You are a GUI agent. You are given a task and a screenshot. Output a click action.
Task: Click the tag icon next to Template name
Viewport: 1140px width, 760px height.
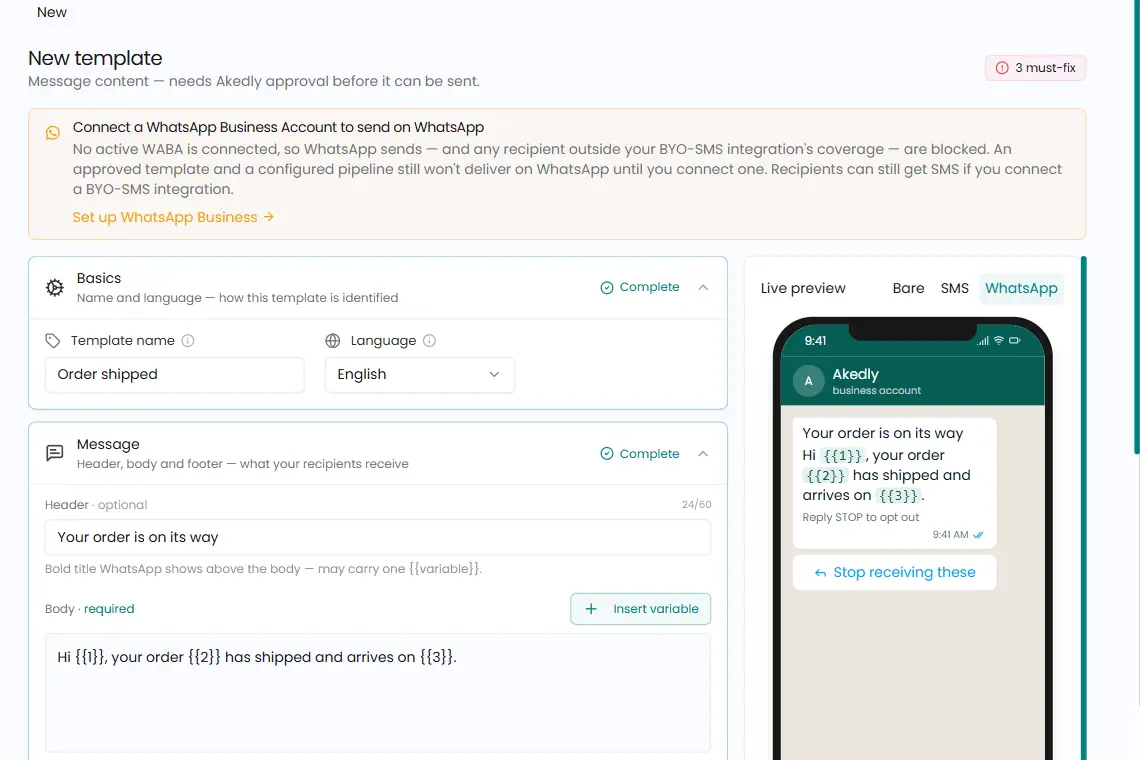point(52,340)
